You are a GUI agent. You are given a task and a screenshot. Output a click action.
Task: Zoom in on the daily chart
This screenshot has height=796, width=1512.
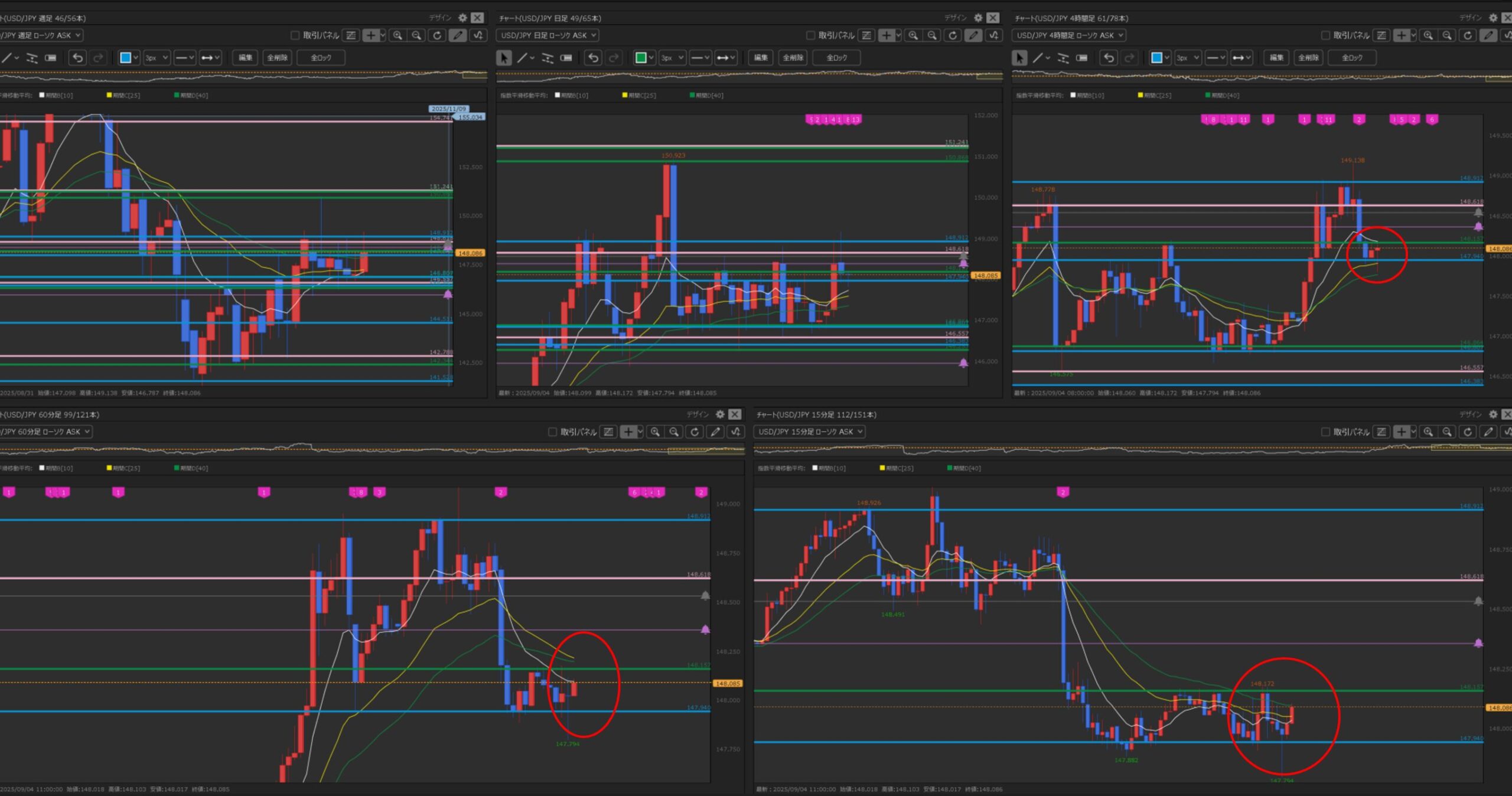coord(913,35)
